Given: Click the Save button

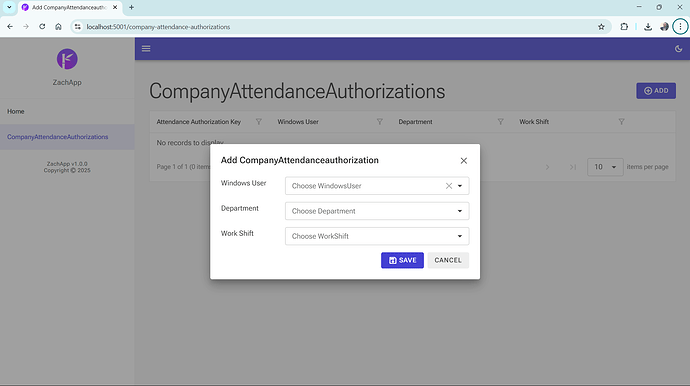Looking at the screenshot, I should pyautogui.click(x=402, y=260).
